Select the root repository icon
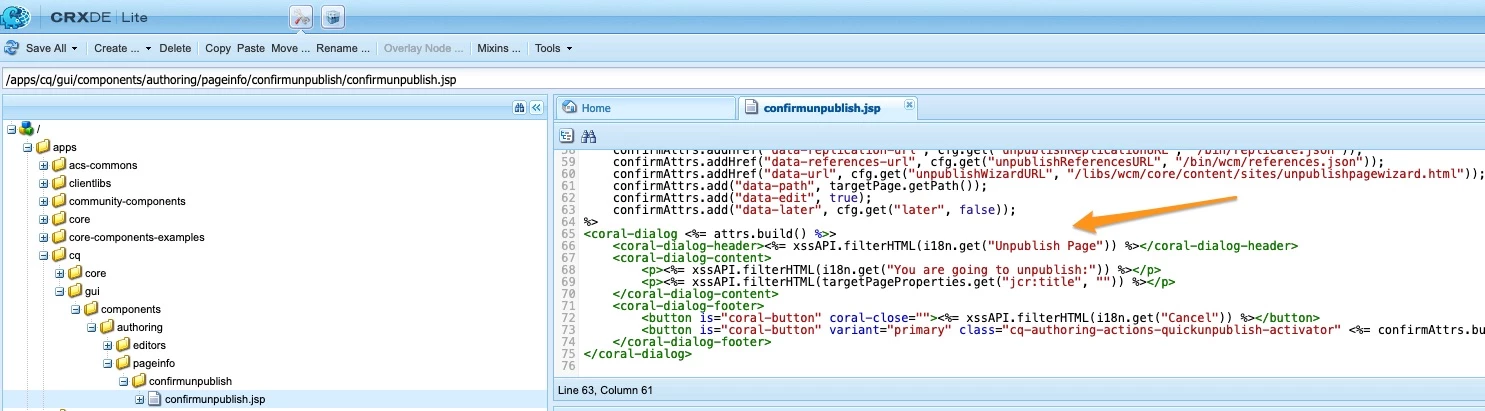The width and height of the screenshot is (1485, 411). (x=26, y=129)
